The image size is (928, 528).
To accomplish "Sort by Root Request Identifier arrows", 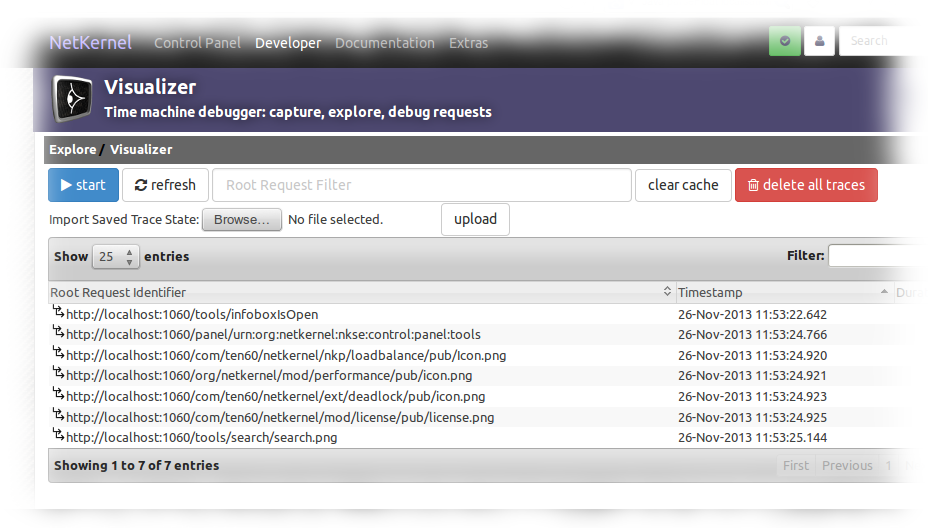I will [667, 291].
